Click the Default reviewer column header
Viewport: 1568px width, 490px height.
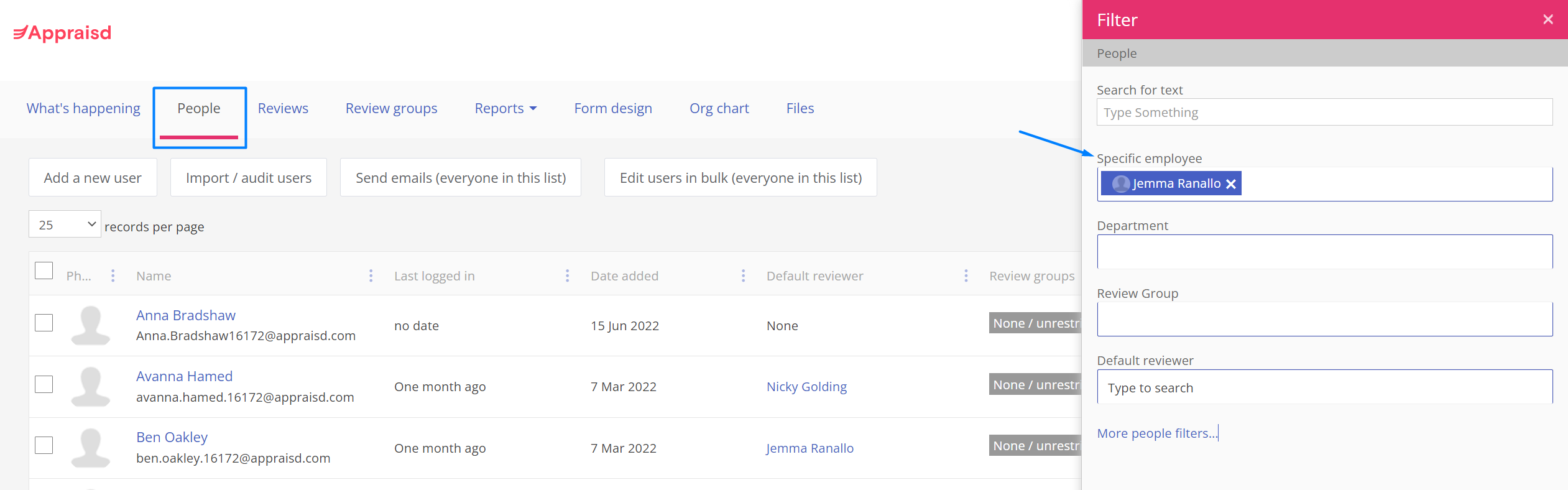(814, 275)
